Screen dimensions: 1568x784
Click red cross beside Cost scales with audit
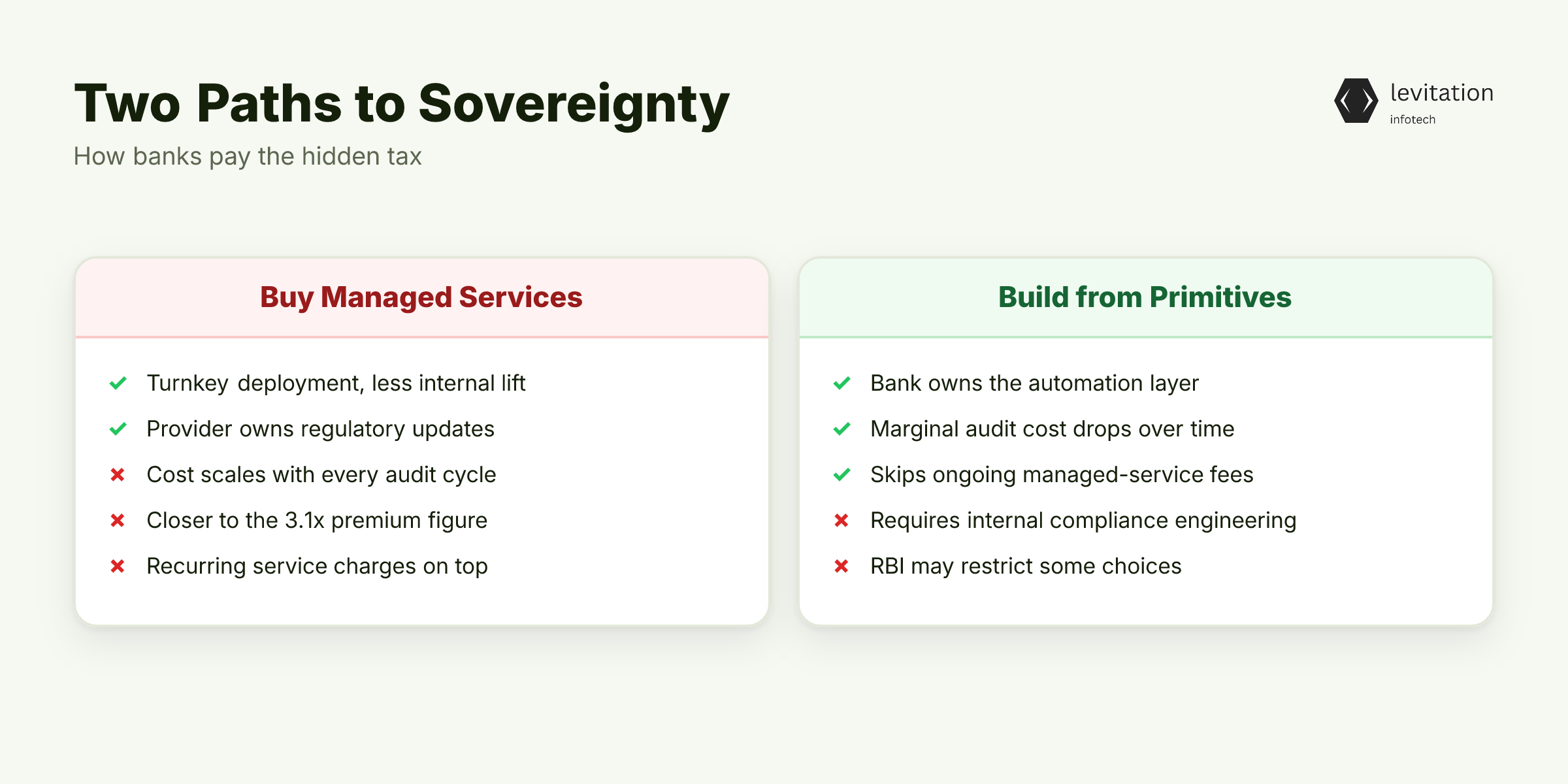[118, 474]
